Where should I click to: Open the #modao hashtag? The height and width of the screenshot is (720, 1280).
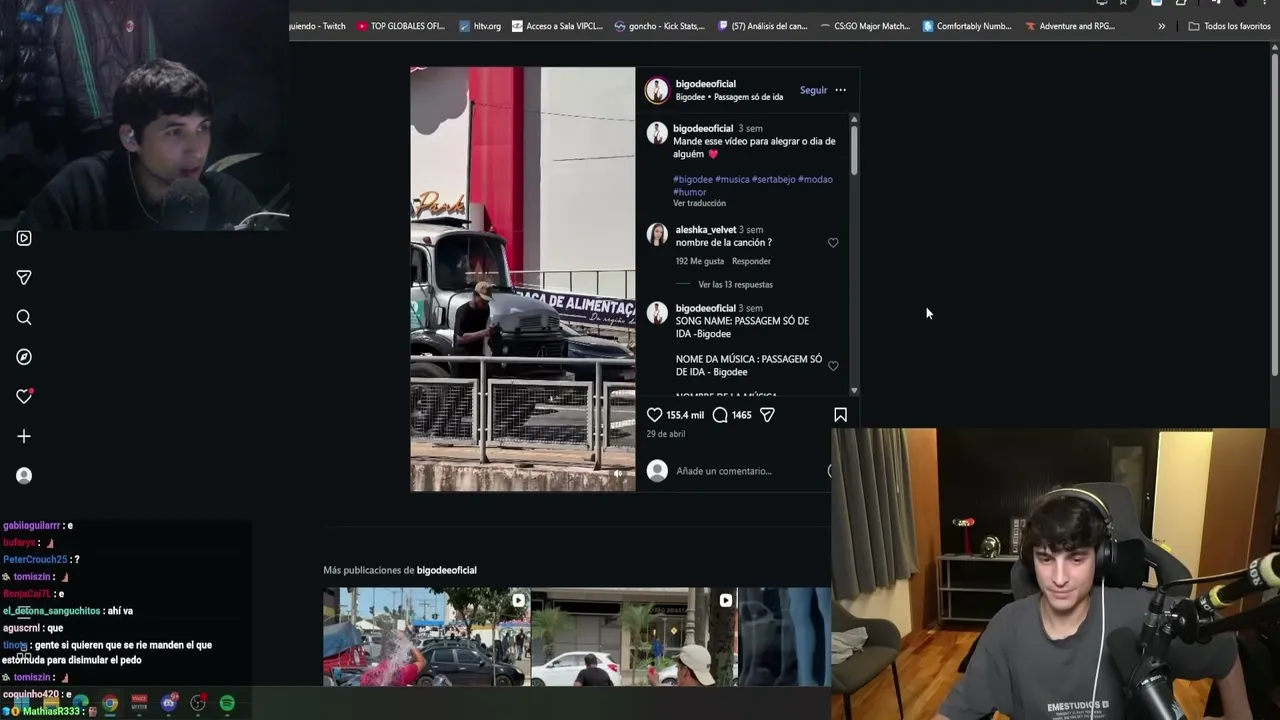pos(815,179)
